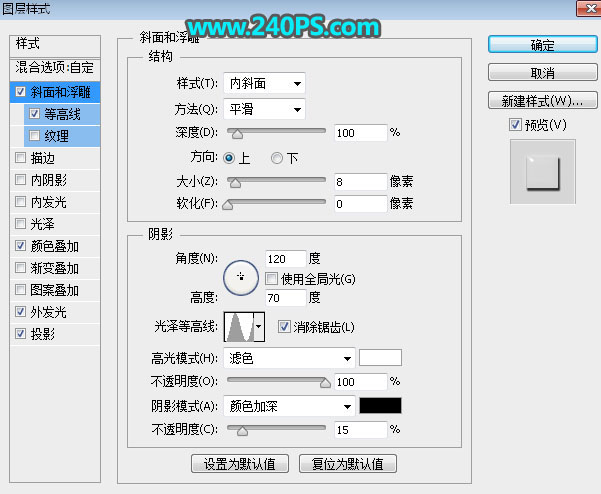The height and width of the screenshot is (494, 601).
Task: Open the 纹理 sub-settings
Action: point(57,136)
